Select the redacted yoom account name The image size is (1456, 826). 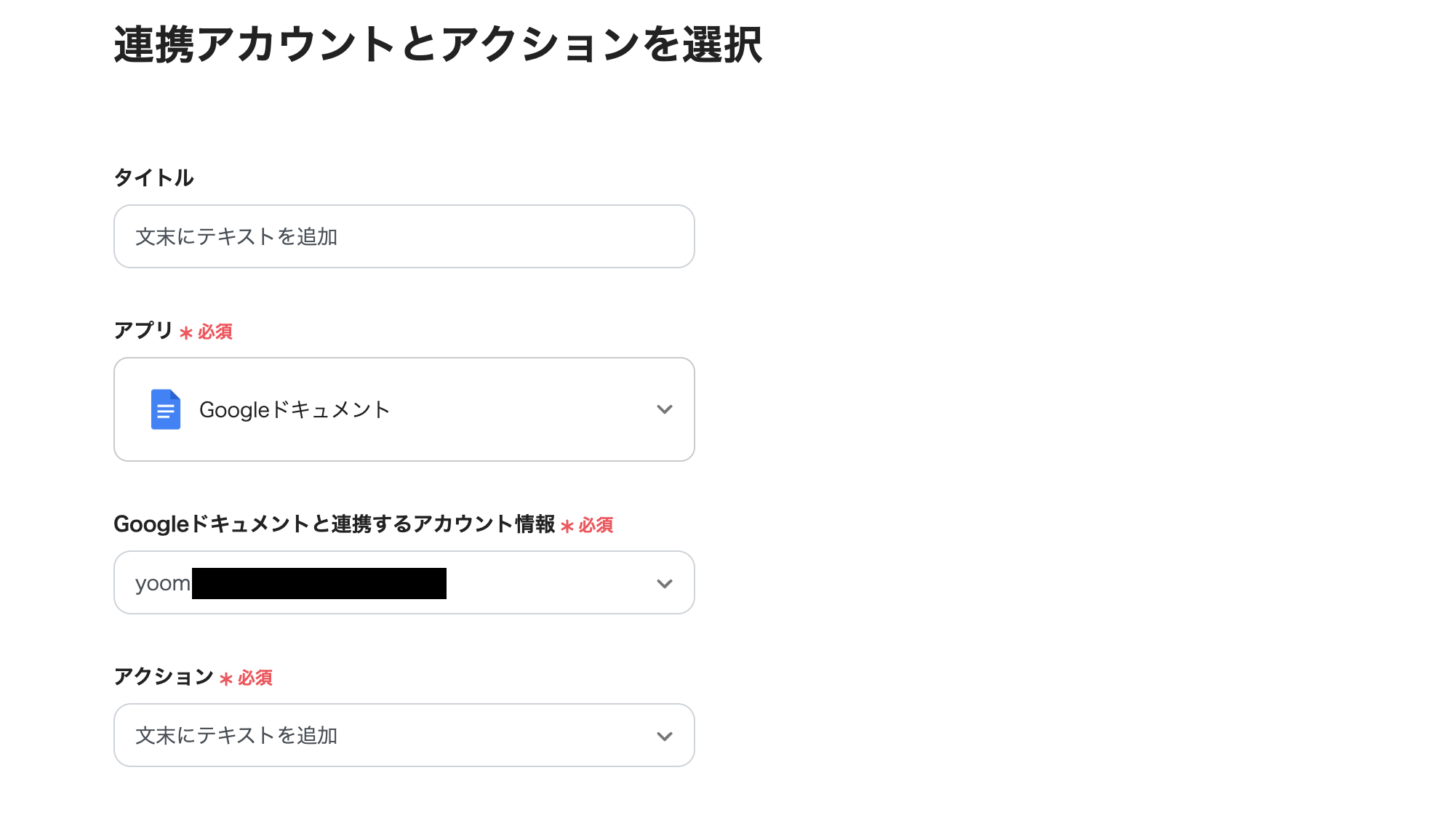291,582
